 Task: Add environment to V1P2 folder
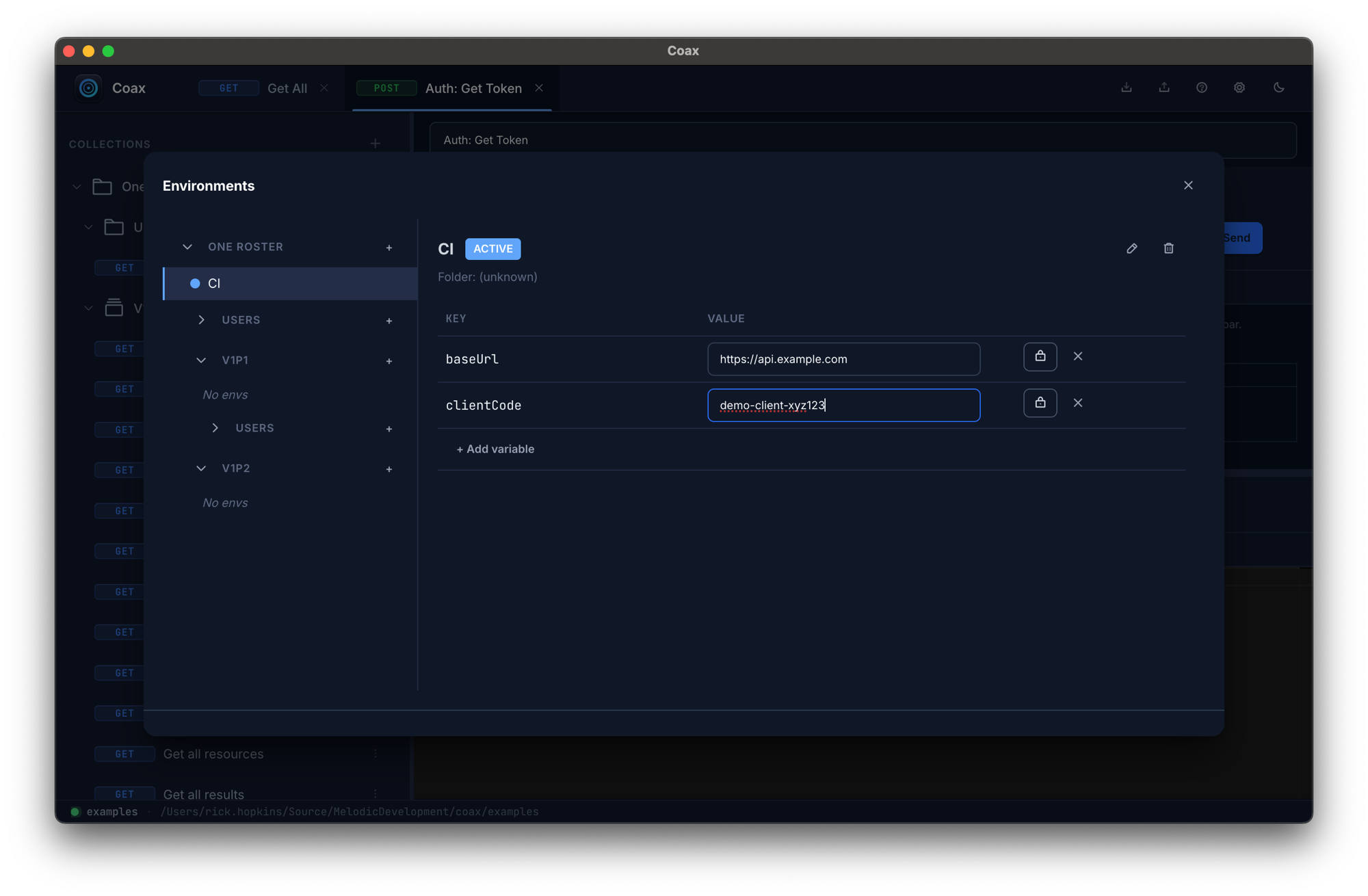click(x=389, y=469)
